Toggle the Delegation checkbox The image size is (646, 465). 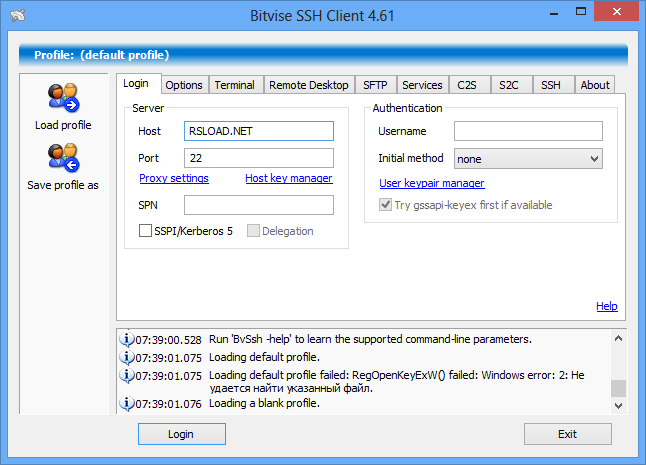[x=253, y=231]
